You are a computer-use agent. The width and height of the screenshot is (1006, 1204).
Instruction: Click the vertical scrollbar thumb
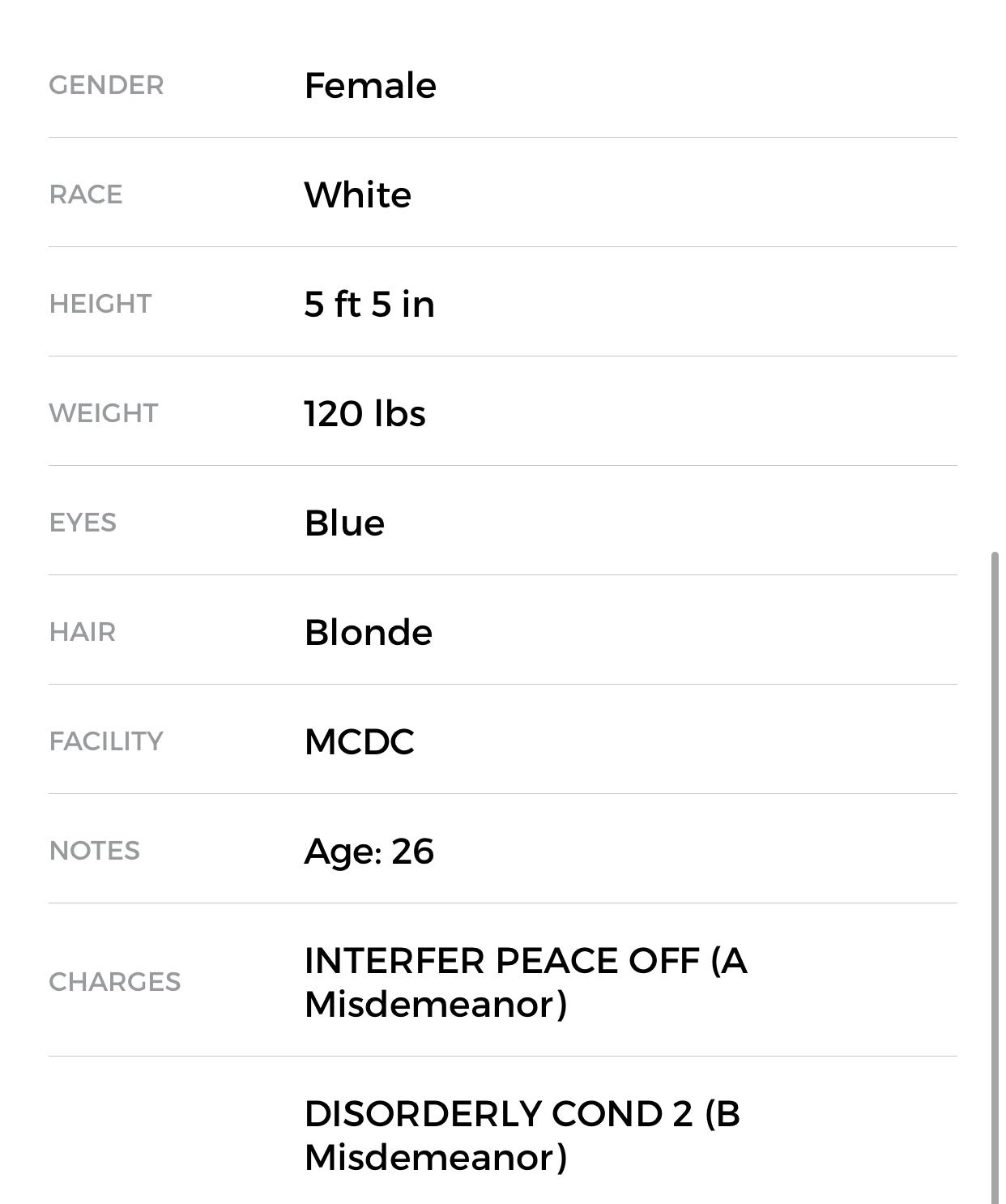(995, 875)
